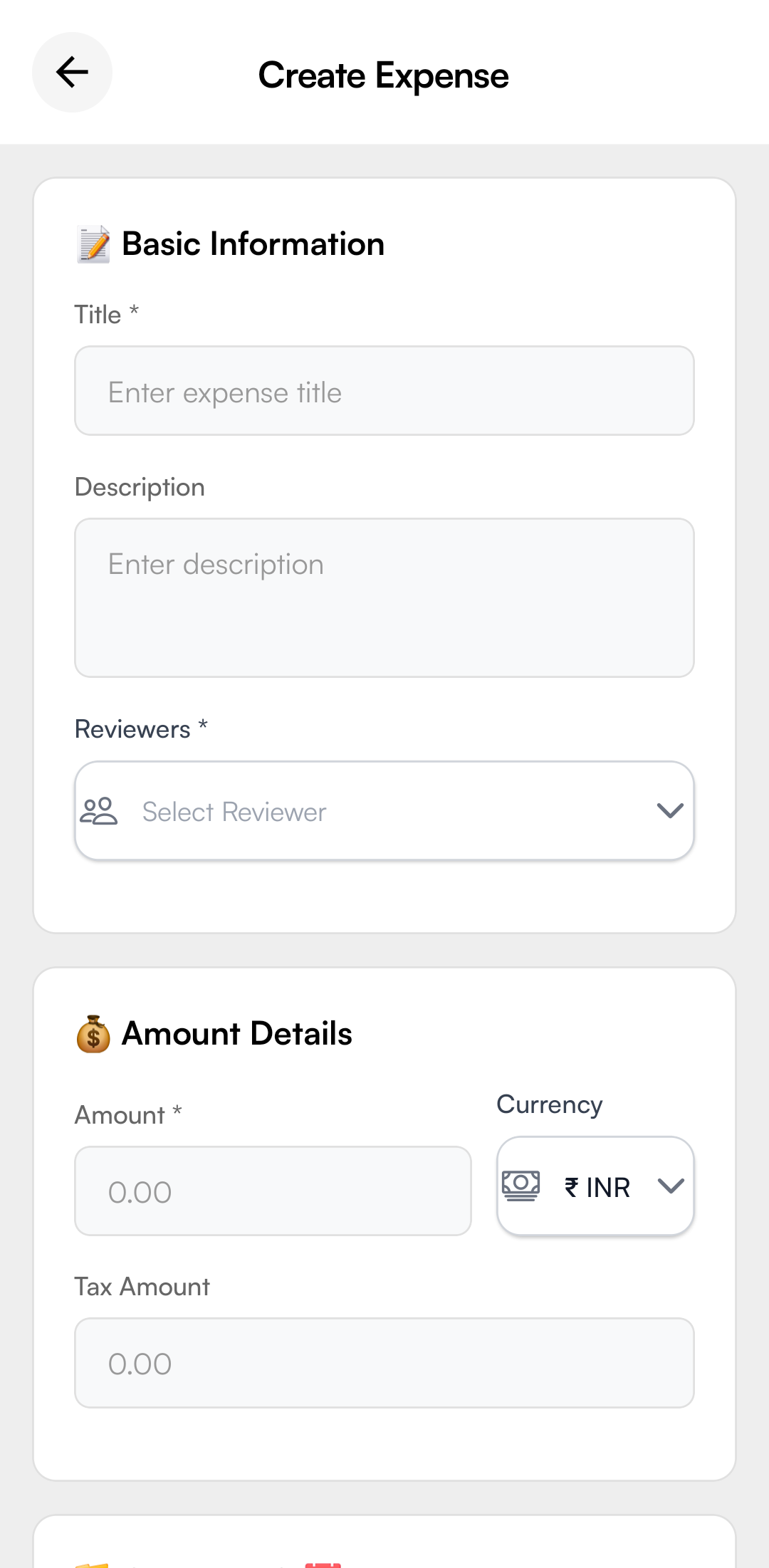The width and height of the screenshot is (769, 1568).
Task: Focus the Enter expense title field
Action: pos(384,391)
